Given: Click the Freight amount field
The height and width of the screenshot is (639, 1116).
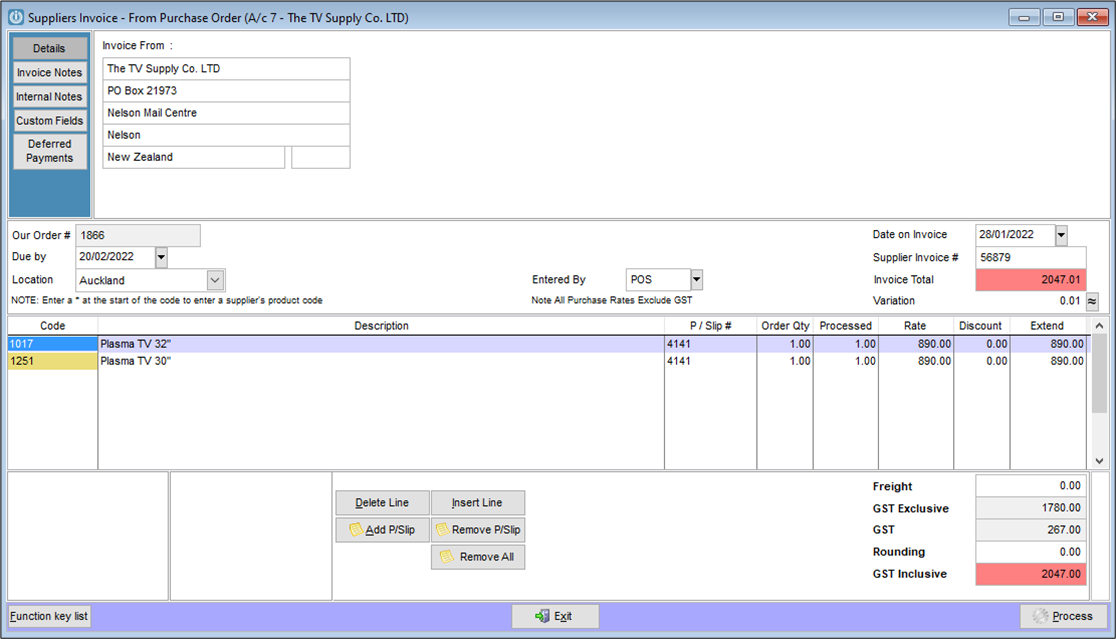Looking at the screenshot, I should pyautogui.click(x=1031, y=486).
